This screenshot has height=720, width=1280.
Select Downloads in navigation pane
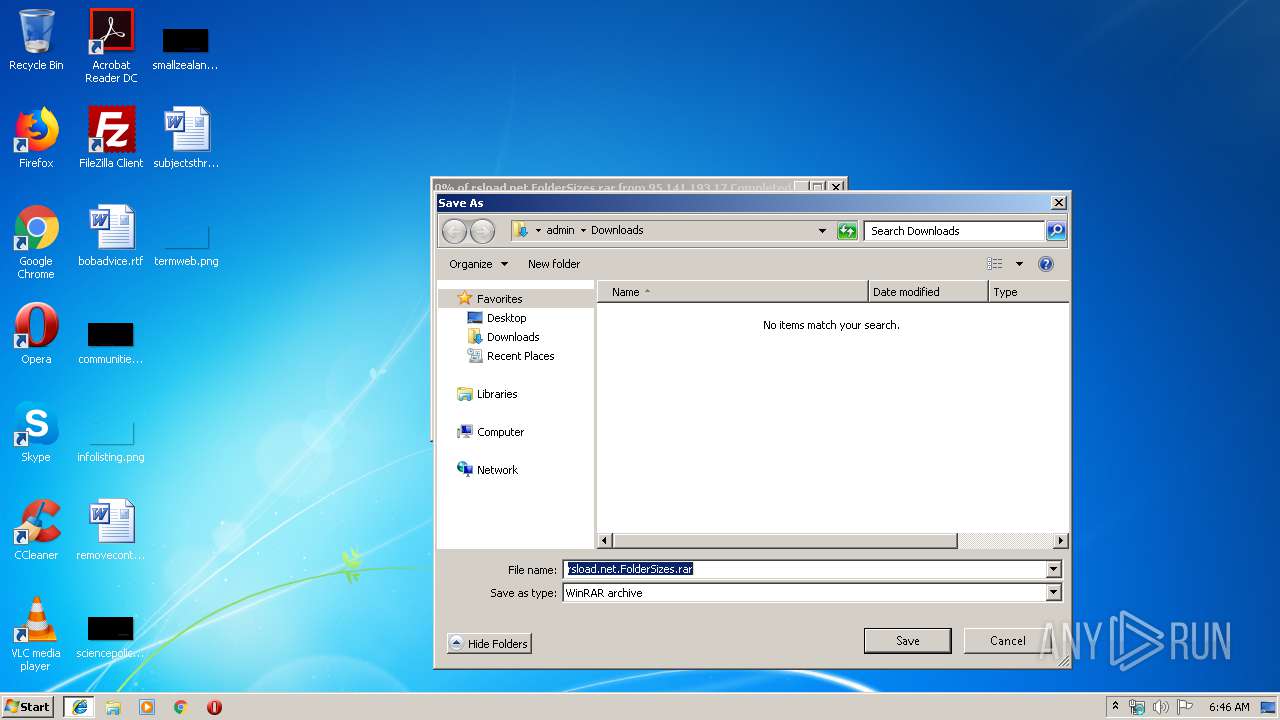[x=513, y=337]
